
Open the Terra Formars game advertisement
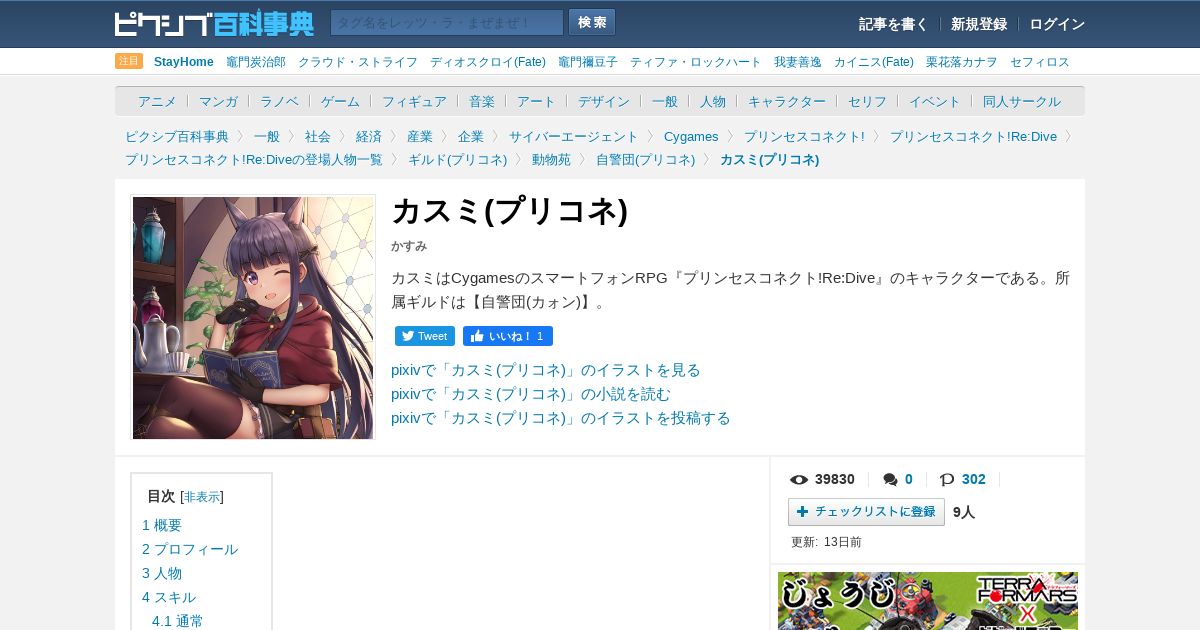(x=928, y=601)
